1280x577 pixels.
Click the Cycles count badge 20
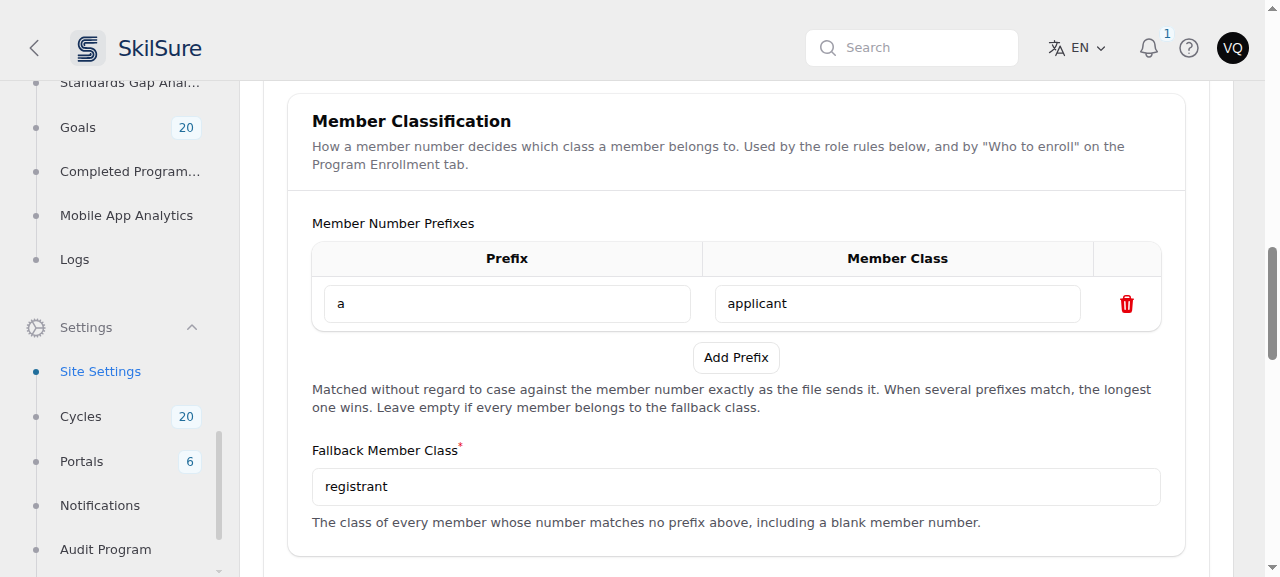coord(186,417)
